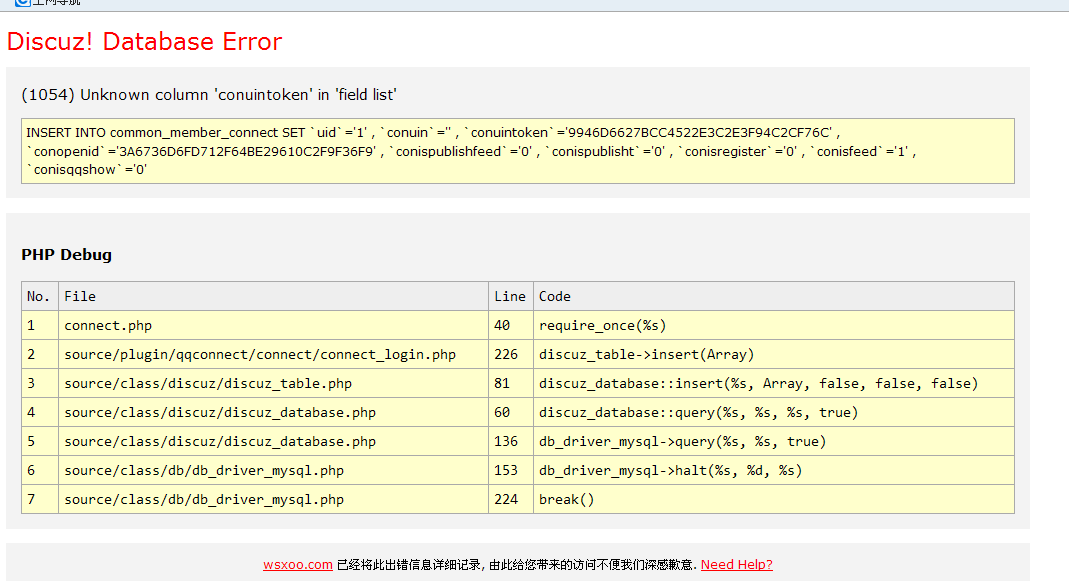The width and height of the screenshot is (1069, 581).
Task: Click the Need Help? link
Action: coord(736,565)
